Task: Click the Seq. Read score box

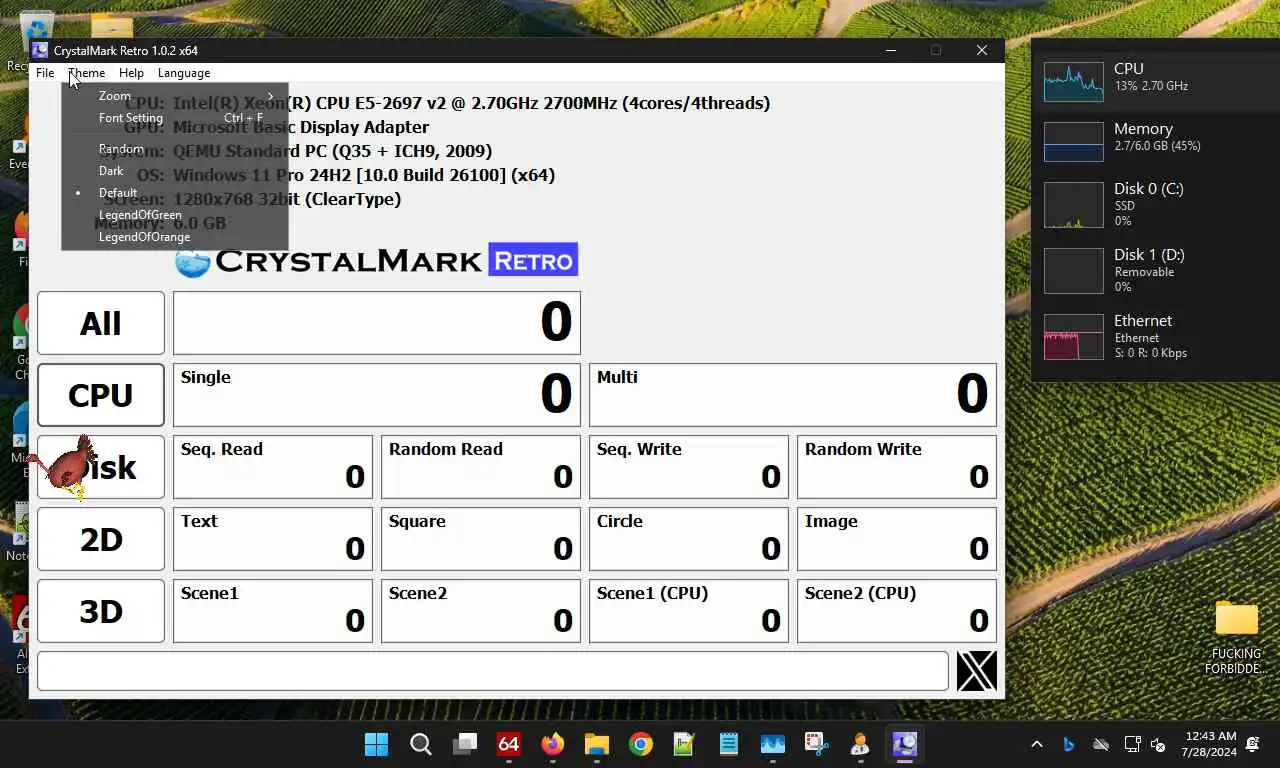Action: (x=273, y=467)
